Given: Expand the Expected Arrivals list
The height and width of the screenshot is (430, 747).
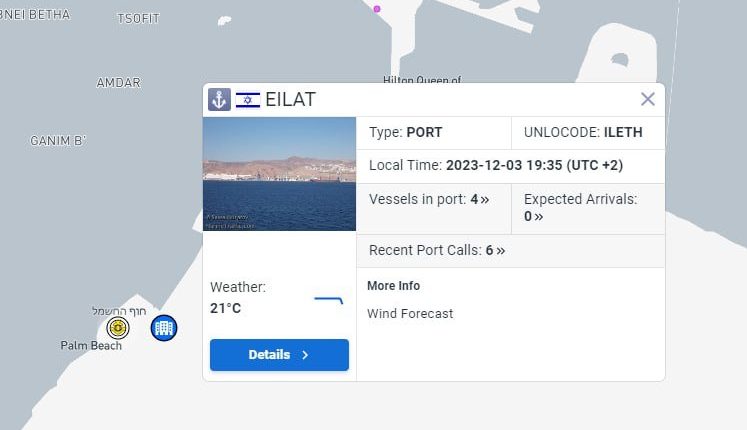Looking at the screenshot, I should [538, 216].
